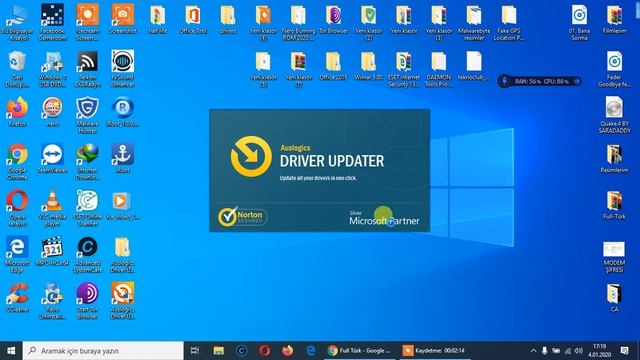The width and height of the screenshot is (640, 360).
Task: Launch Windows 7 USB DVD tool shortcut
Action: [x=52, y=69]
